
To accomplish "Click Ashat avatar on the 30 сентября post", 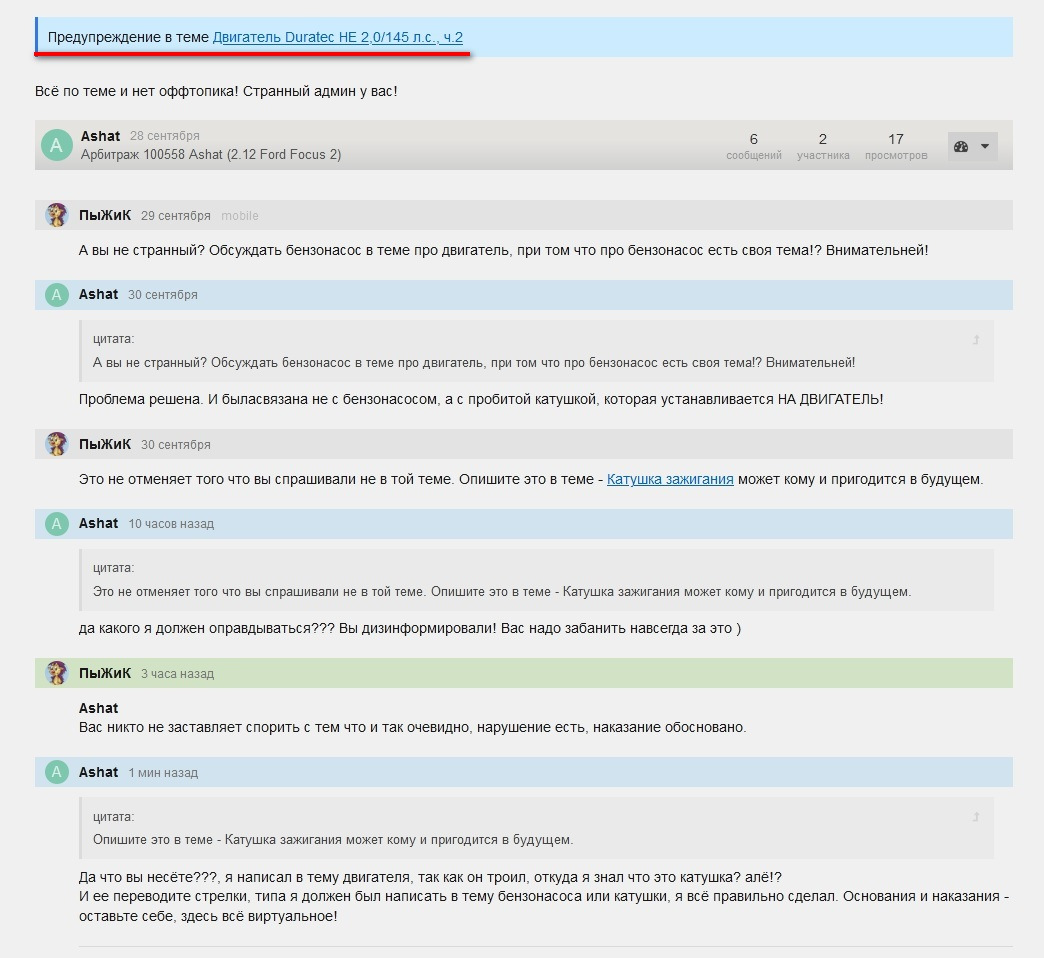I will [57, 294].
